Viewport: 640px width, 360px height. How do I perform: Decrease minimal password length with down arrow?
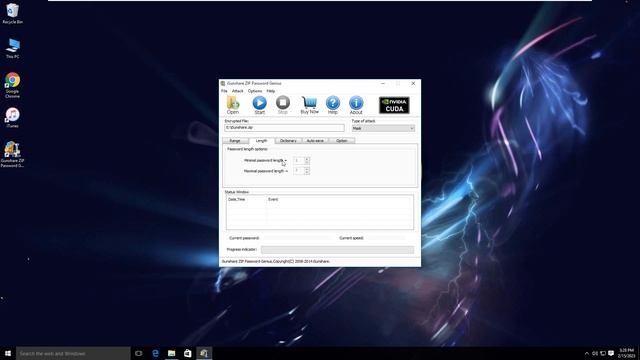(x=307, y=162)
